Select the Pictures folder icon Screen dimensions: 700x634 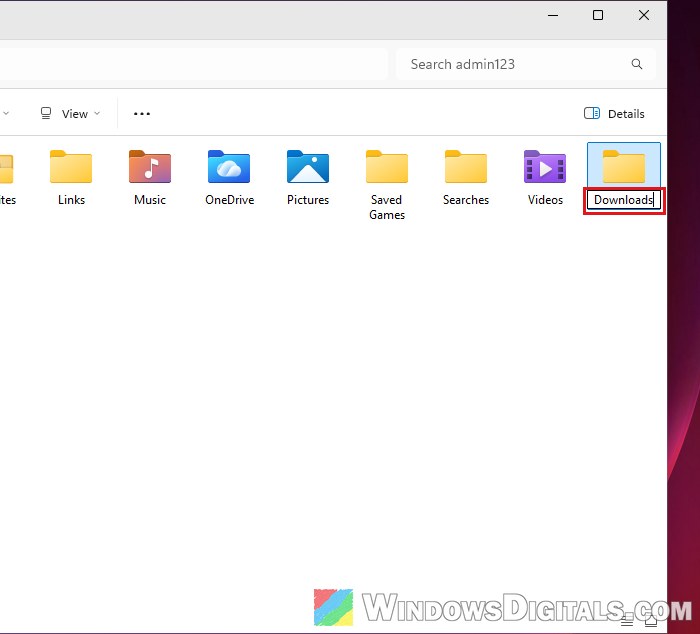308,167
